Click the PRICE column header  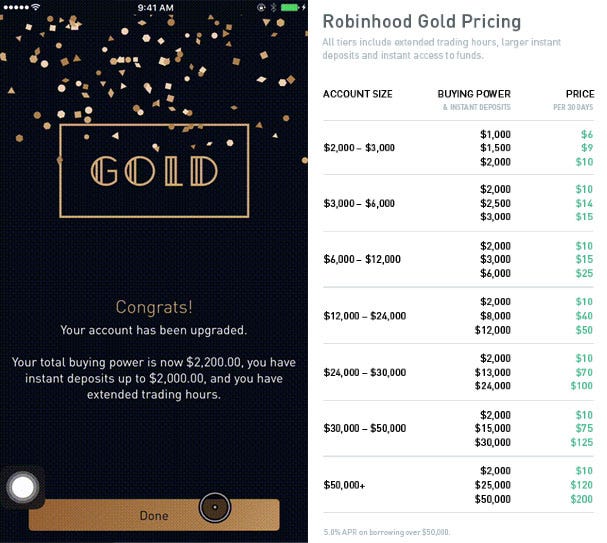click(580, 94)
